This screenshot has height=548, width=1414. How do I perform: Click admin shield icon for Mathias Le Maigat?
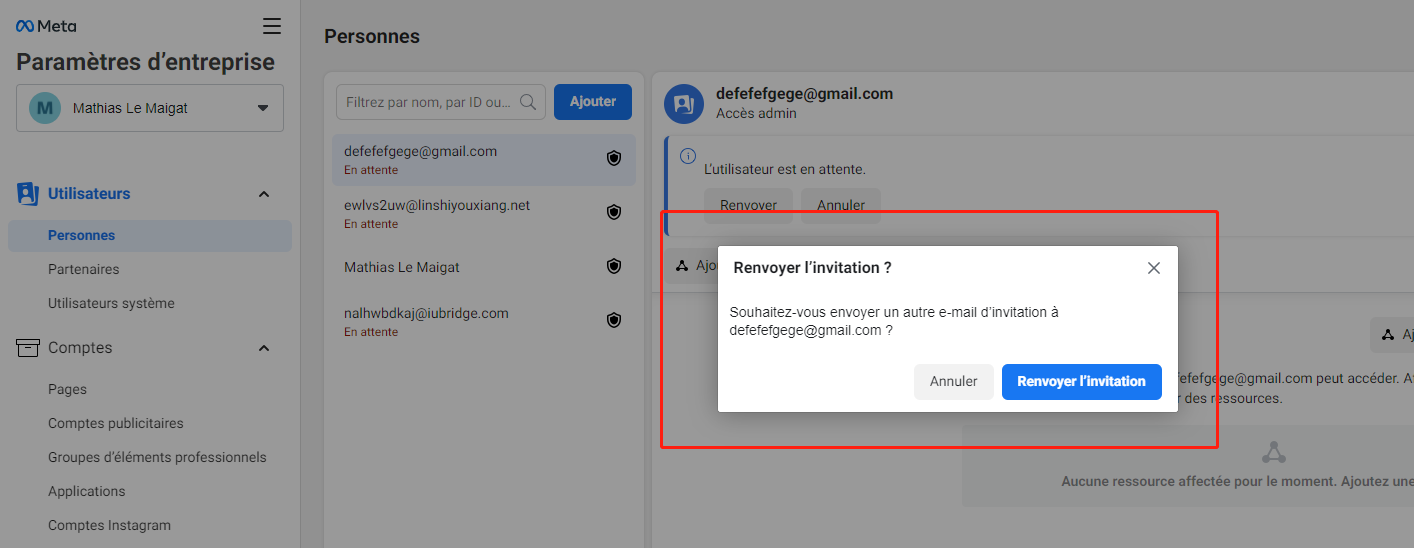pos(614,266)
